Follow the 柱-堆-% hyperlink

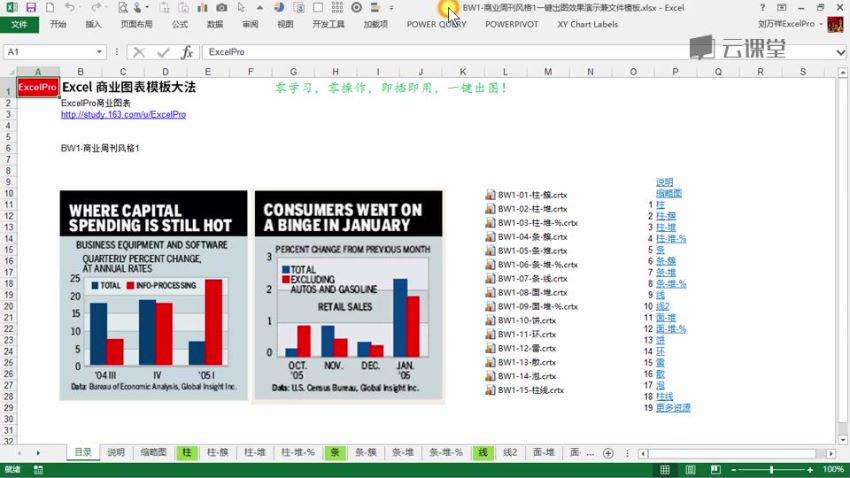pos(671,238)
